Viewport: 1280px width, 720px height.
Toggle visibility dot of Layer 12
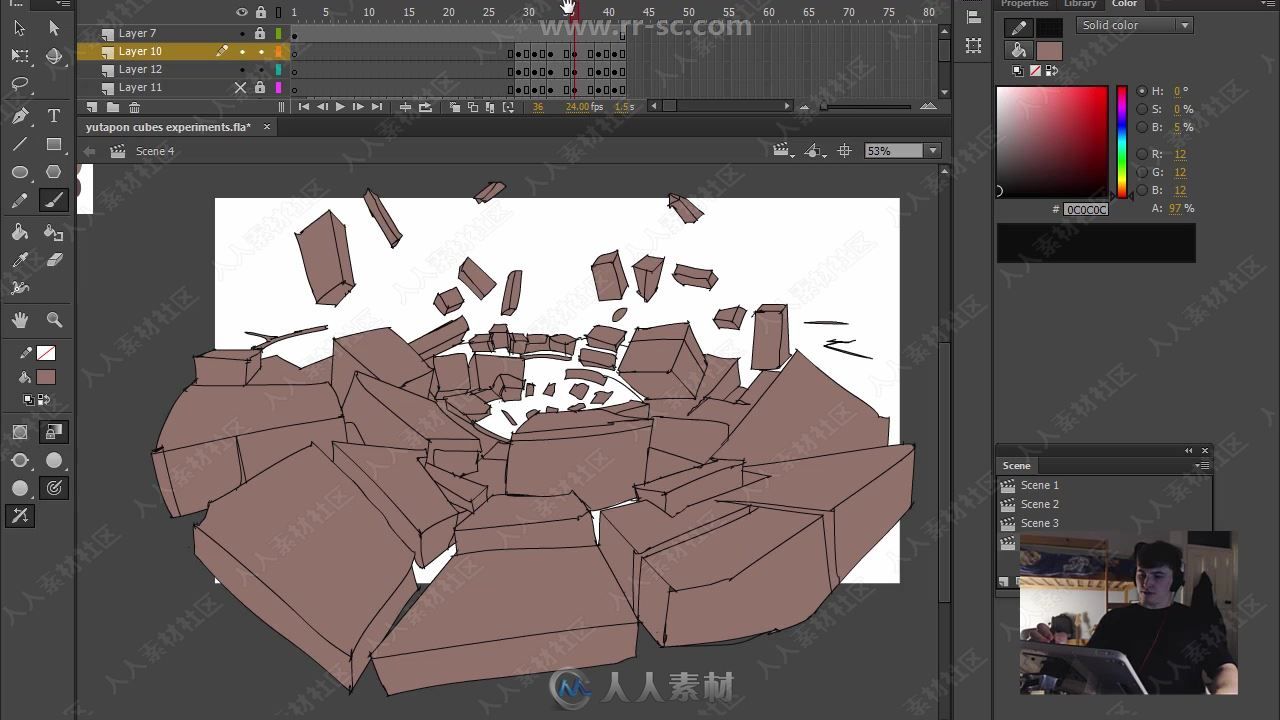pyautogui.click(x=241, y=69)
